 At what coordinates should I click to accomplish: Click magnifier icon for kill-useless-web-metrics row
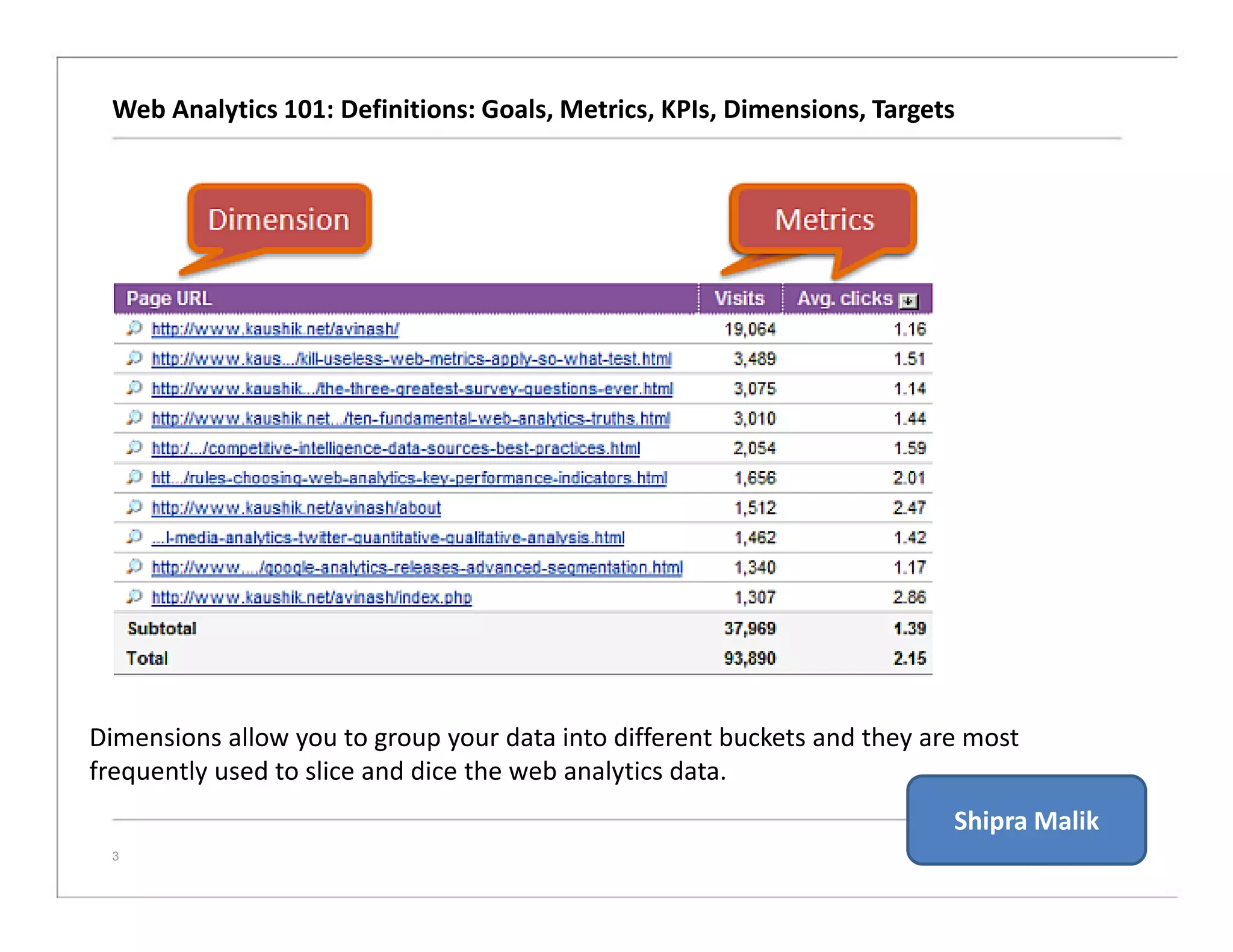point(134,359)
